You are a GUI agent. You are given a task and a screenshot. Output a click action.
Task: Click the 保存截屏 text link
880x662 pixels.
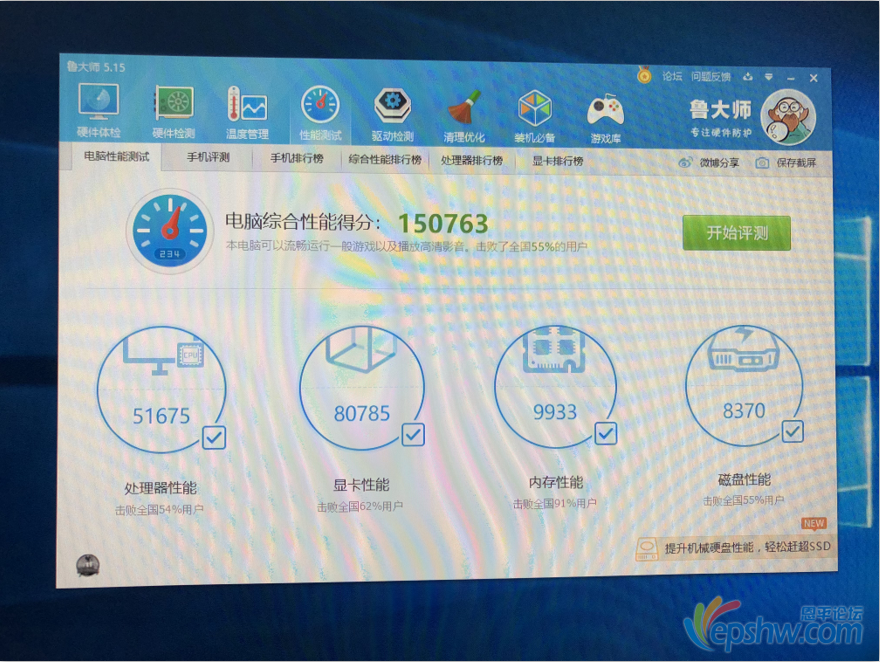tap(796, 163)
